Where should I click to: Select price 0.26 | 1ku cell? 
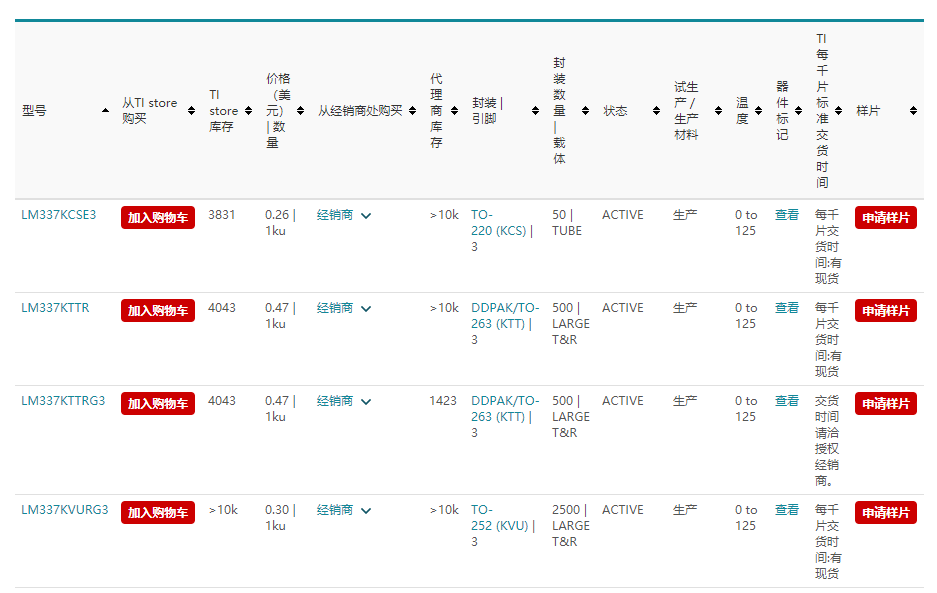pos(280,223)
